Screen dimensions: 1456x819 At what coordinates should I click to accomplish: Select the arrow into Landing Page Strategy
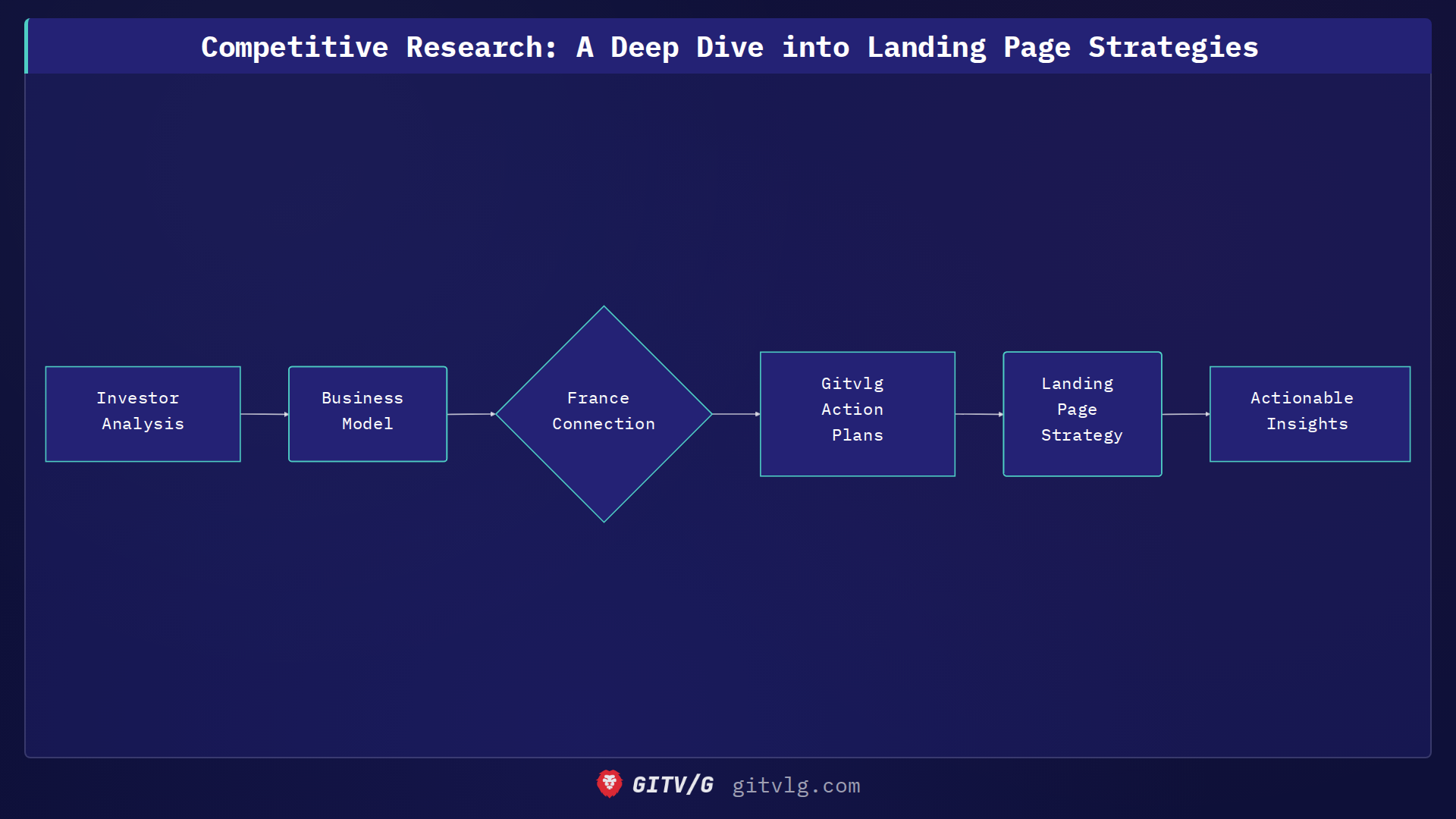coord(979,413)
